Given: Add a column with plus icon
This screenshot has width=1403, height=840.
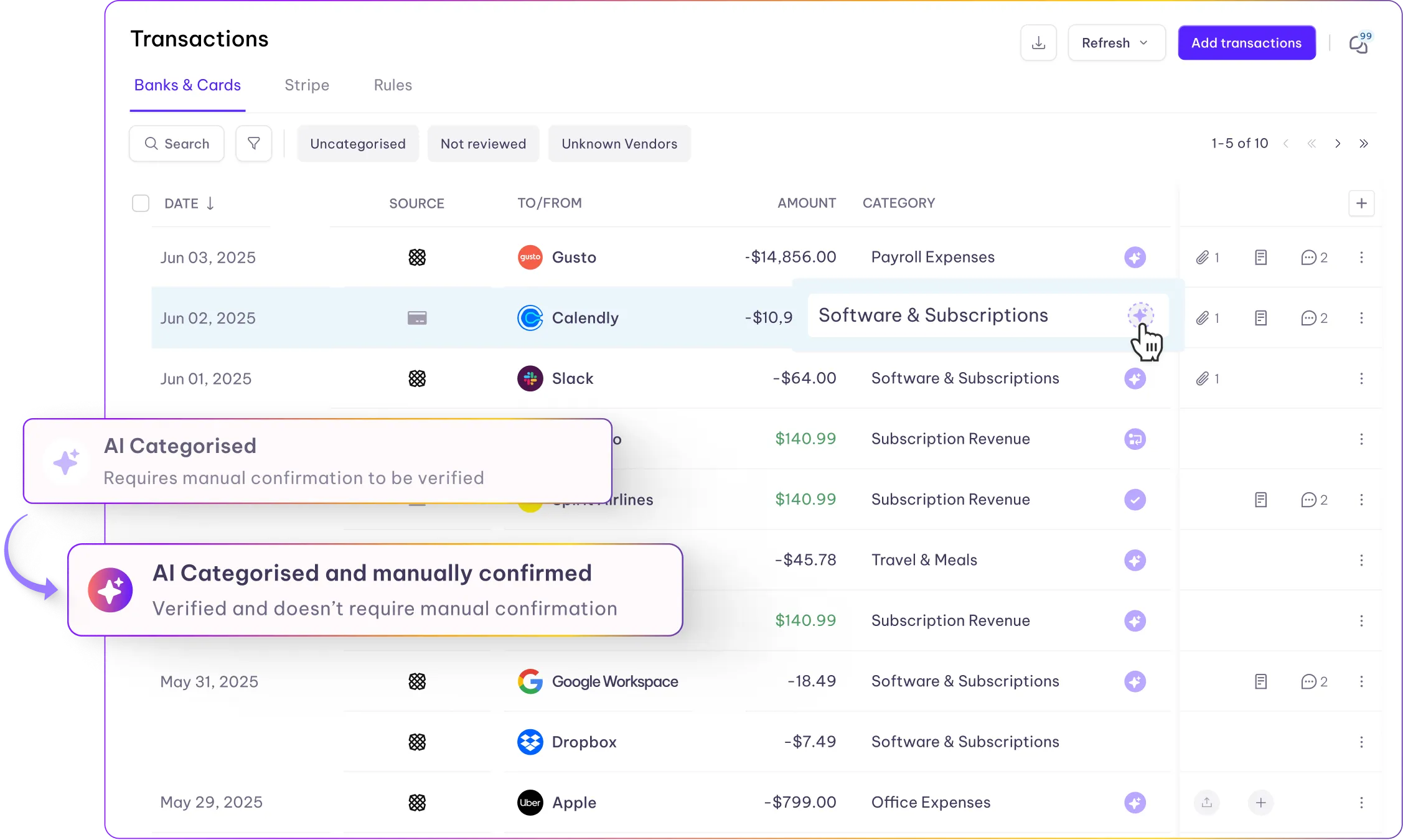Looking at the screenshot, I should [x=1361, y=203].
